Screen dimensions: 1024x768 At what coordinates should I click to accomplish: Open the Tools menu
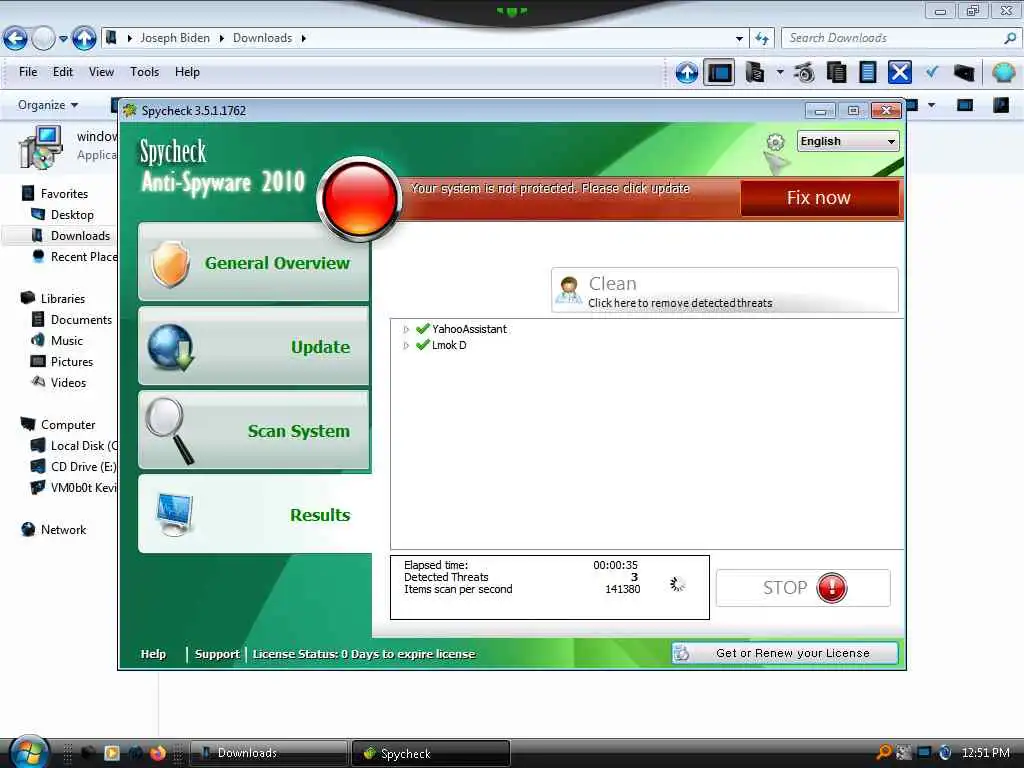(x=144, y=72)
